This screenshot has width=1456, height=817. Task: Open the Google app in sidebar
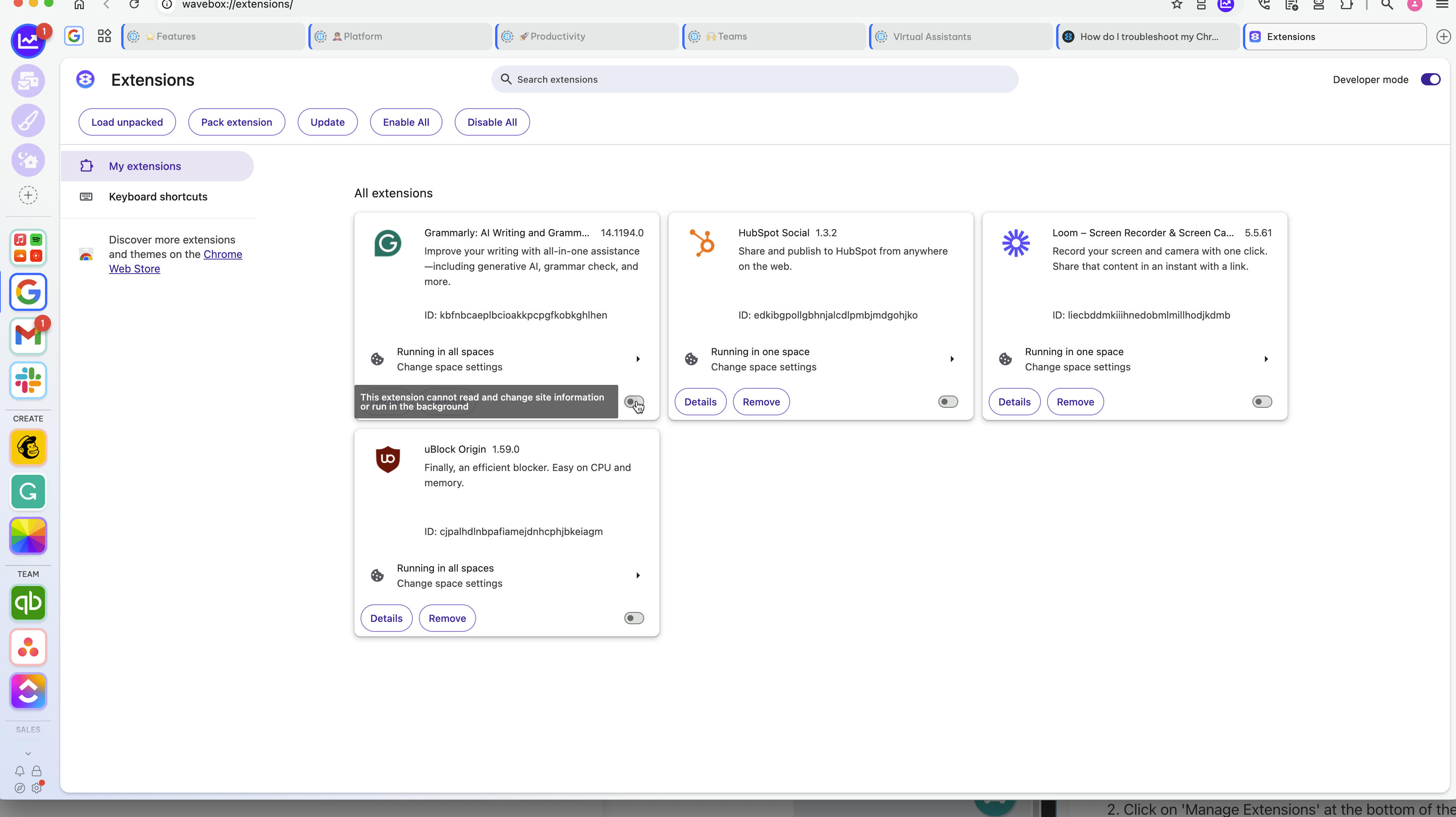tap(28, 292)
